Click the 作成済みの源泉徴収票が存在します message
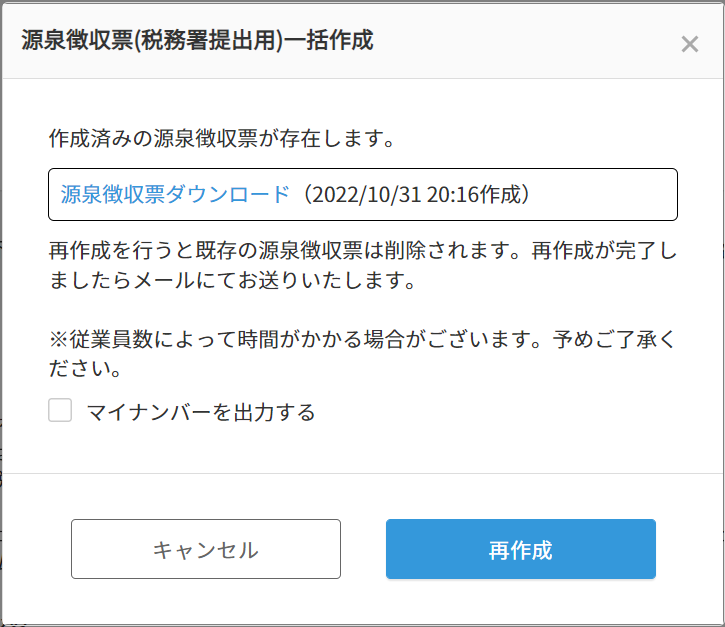This screenshot has width=725, height=627. tap(222, 139)
